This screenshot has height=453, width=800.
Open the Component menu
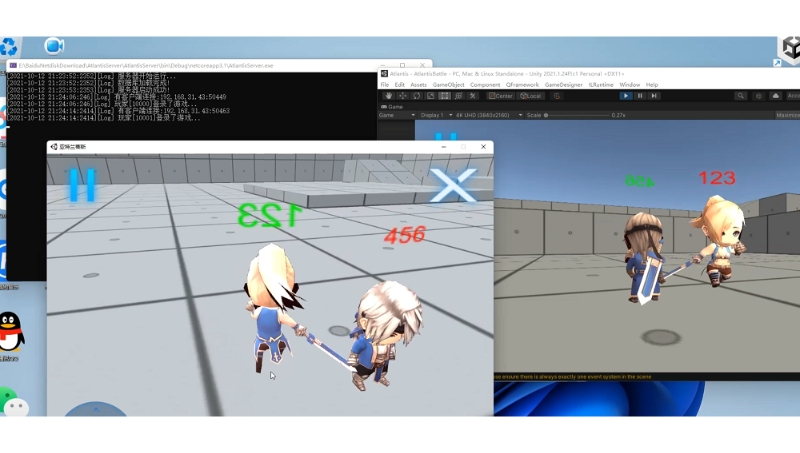(485, 85)
